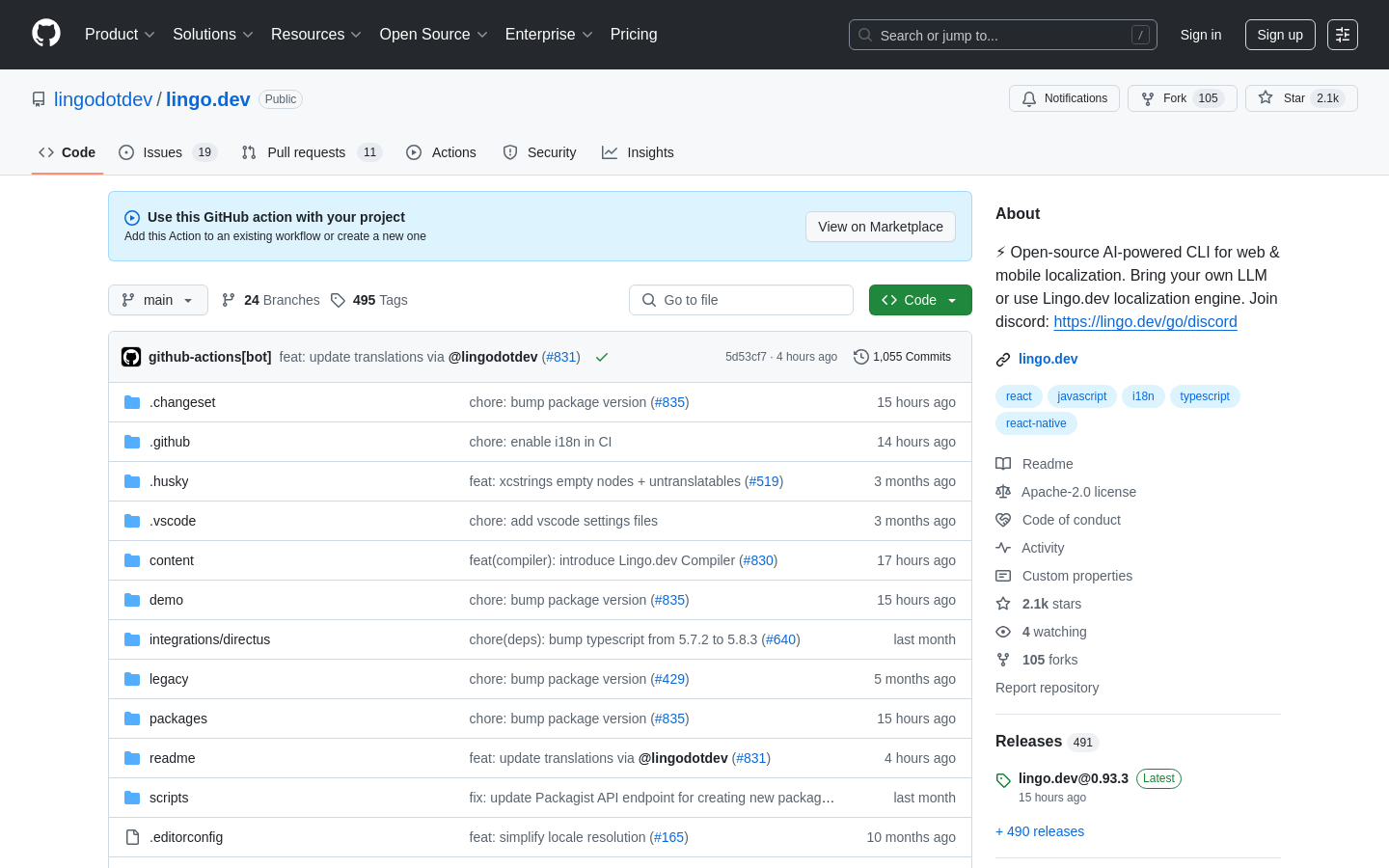Open the lingo.dev@0.93.3 release

click(x=1074, y=778)
